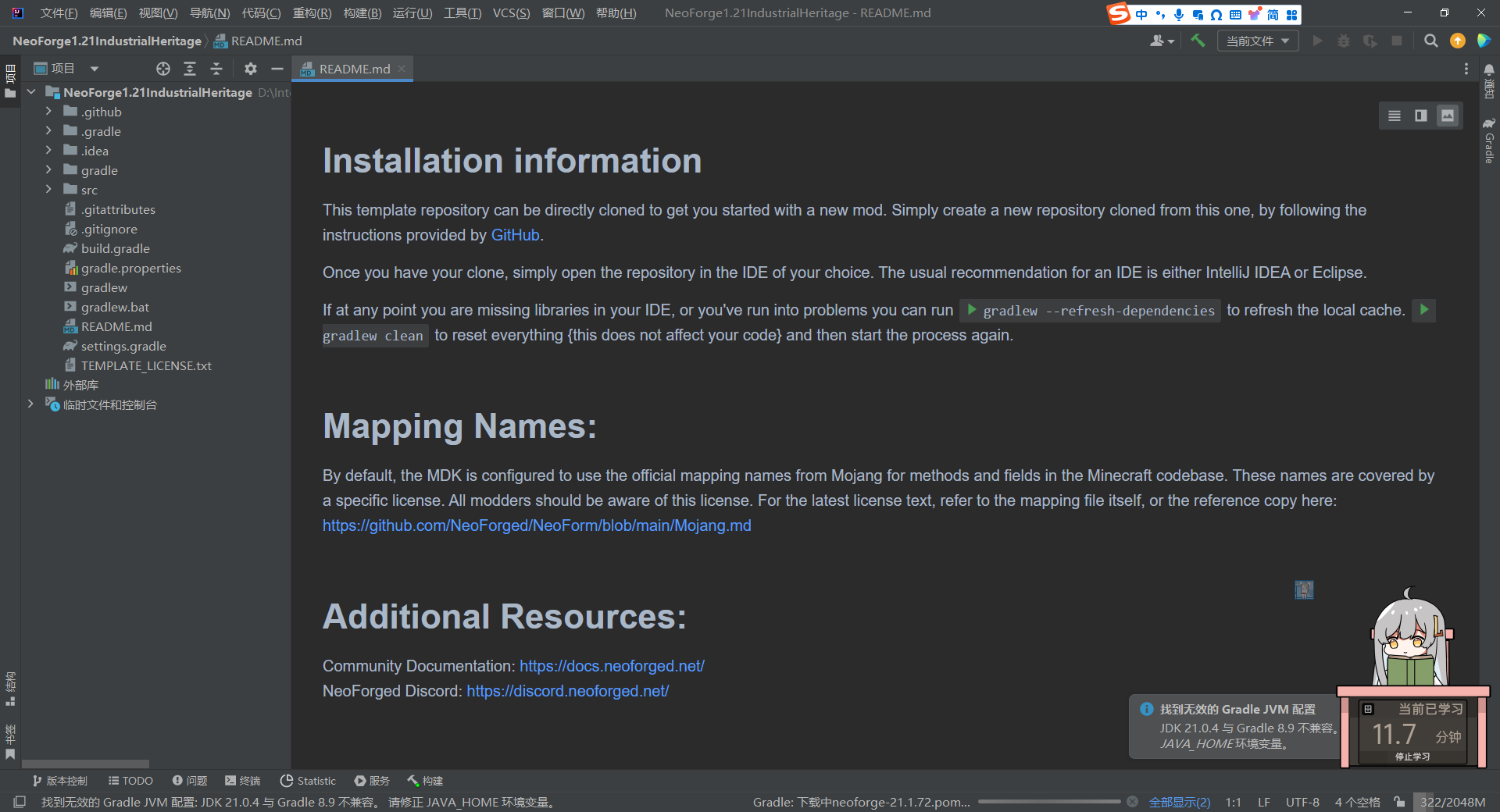Image resolution: width=1500 pixels, height=812 pixels.
Task: Switch to preview-only view mode
Action: pyautogui.click(x=1448, y=116)
